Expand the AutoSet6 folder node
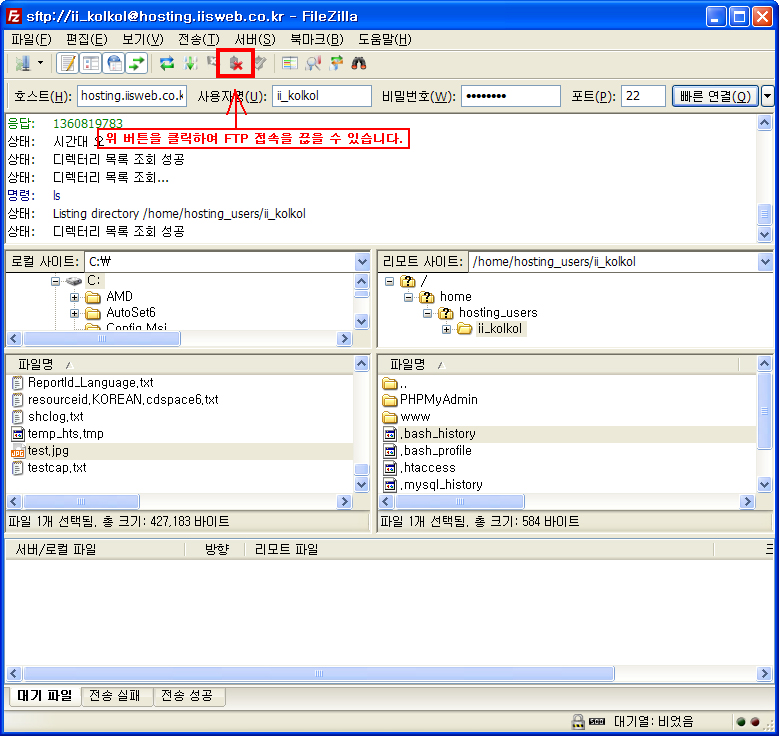Image resolution: width=779 pixels, height=736 pixels. point(75,313)
